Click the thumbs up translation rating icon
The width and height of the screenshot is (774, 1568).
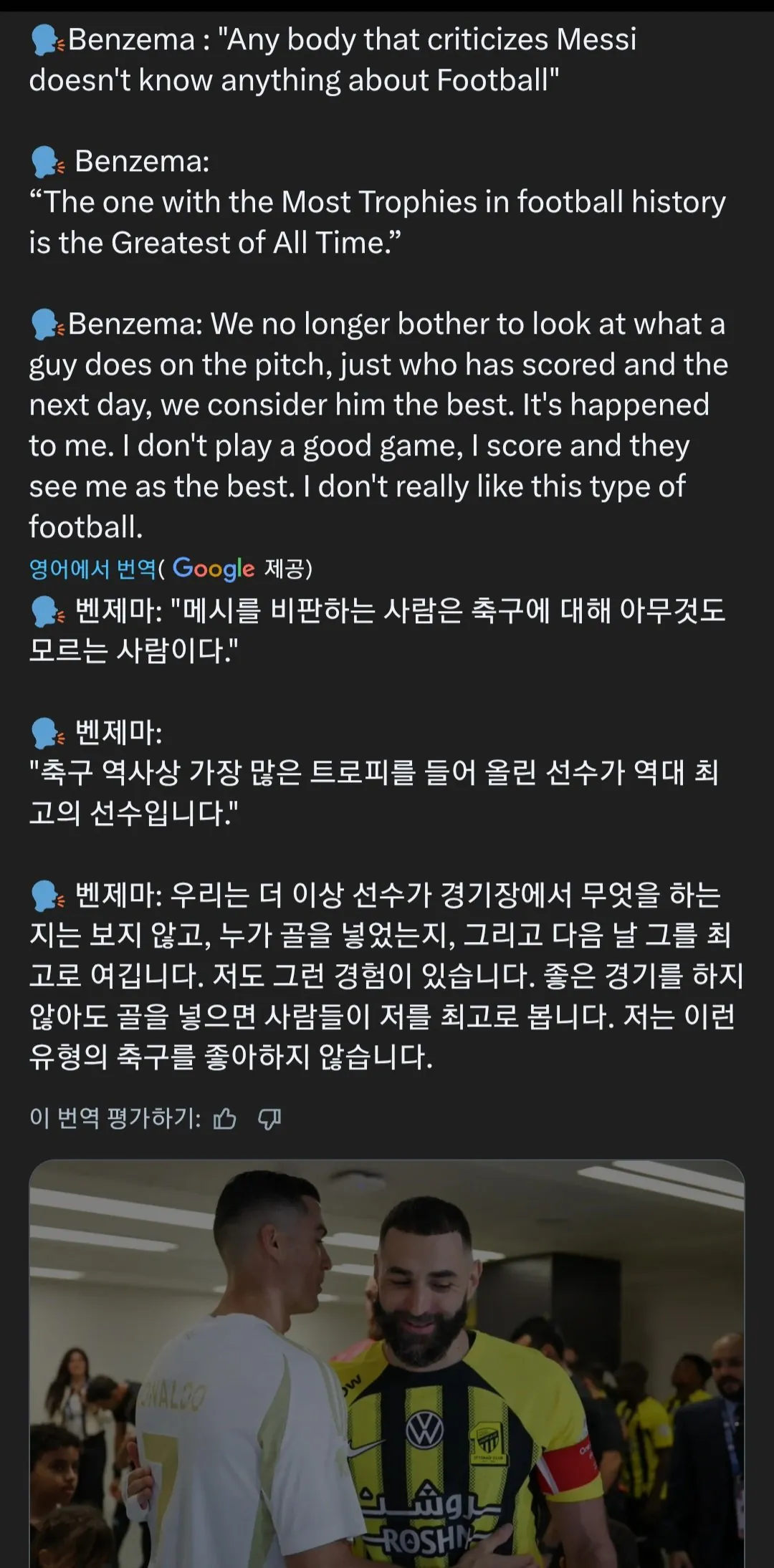coord(225,1118)
